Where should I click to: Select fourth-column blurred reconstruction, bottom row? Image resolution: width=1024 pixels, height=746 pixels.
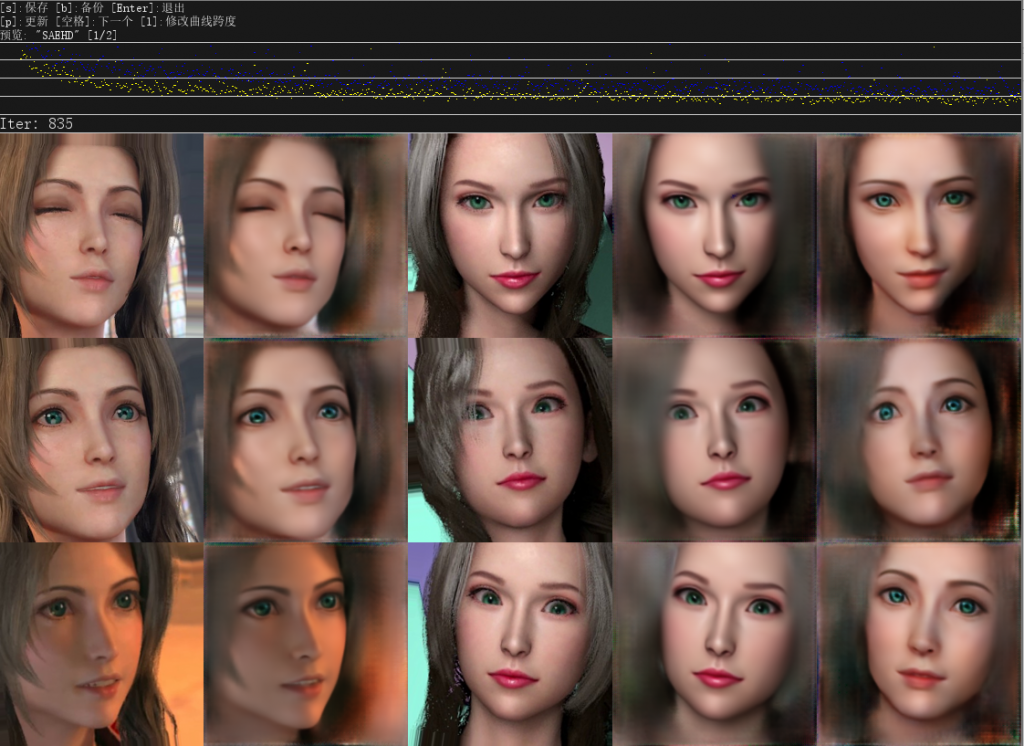[x=714, y=644]
